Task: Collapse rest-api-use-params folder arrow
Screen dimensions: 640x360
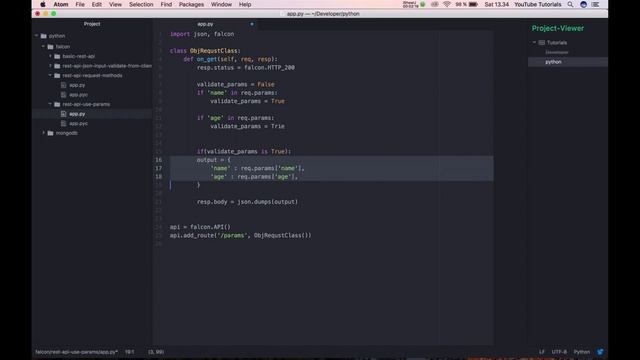Action: click(51, 104)
